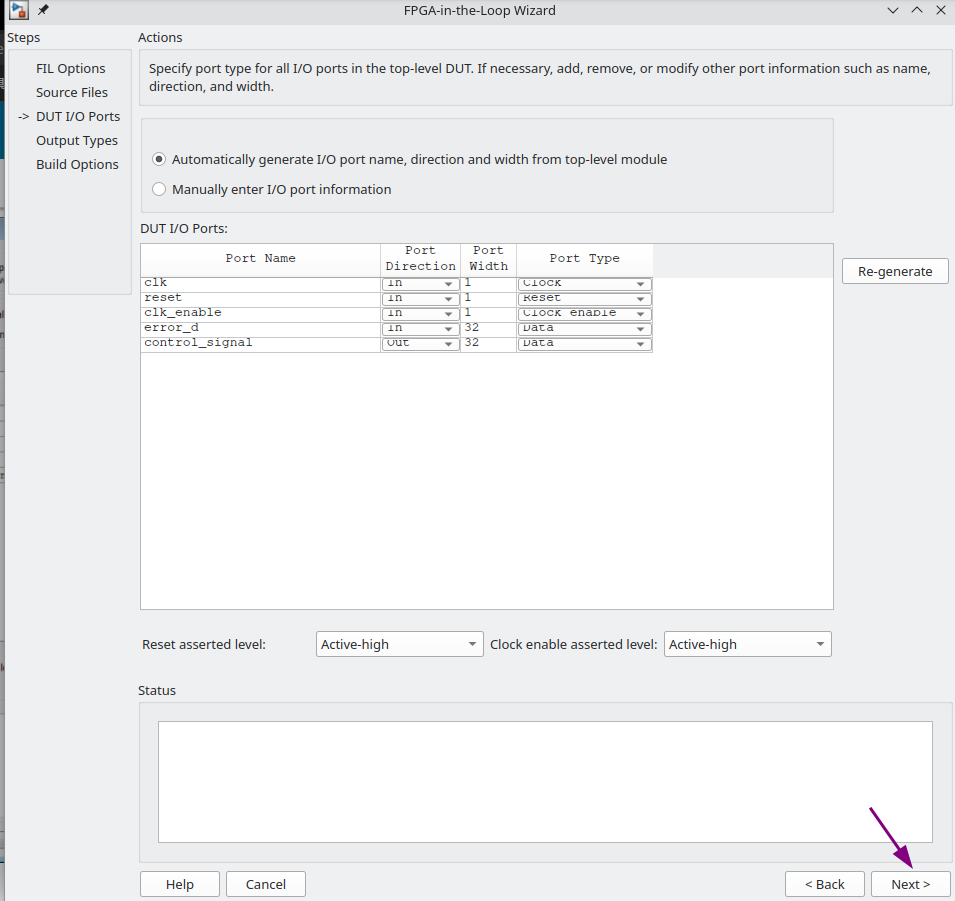Open Port Type dropdown for clk
Image resolution: width=955 pixels, height=901 pixels.
pos(585,283)
